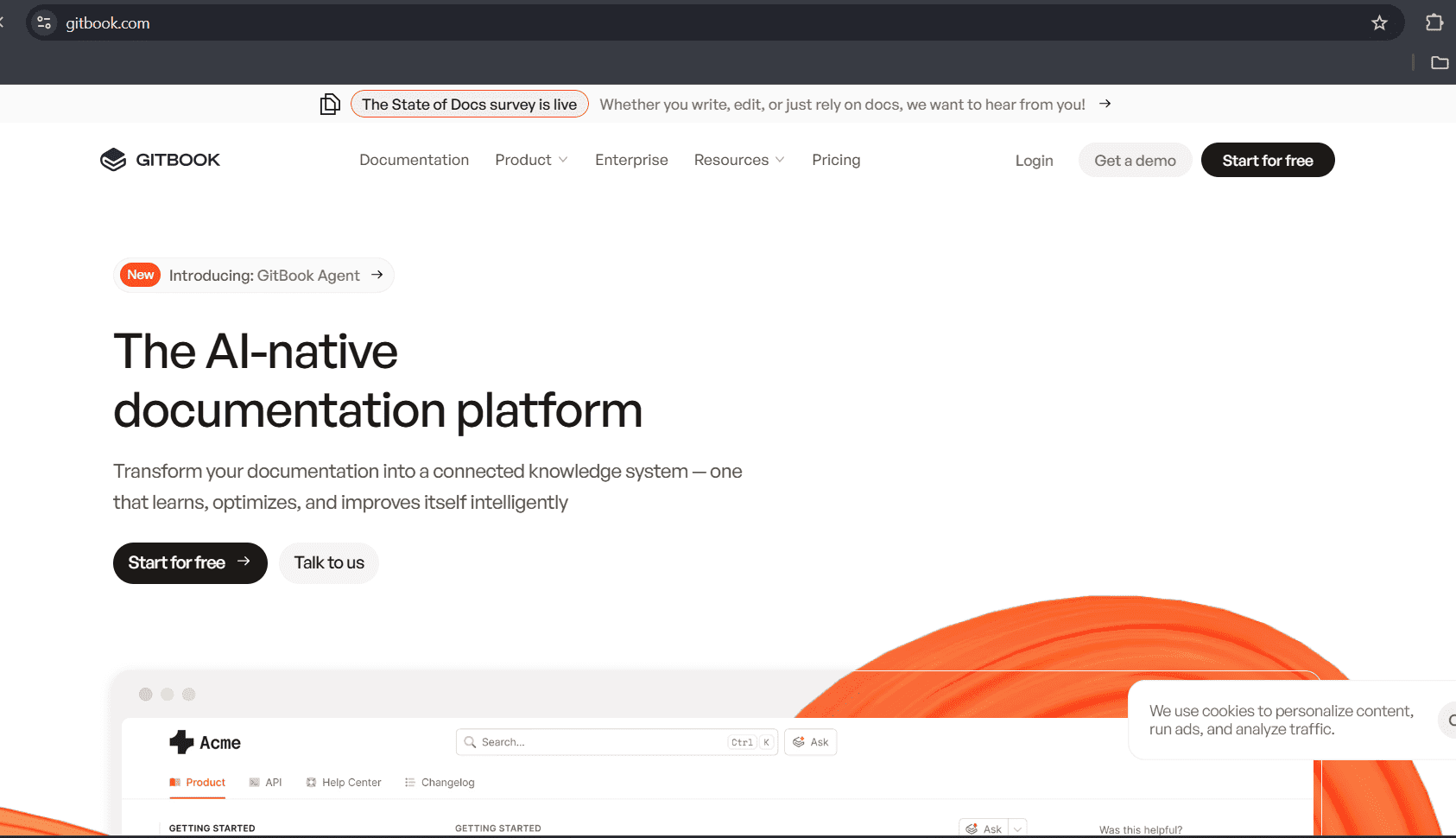Click the New badge

point(140,275)
